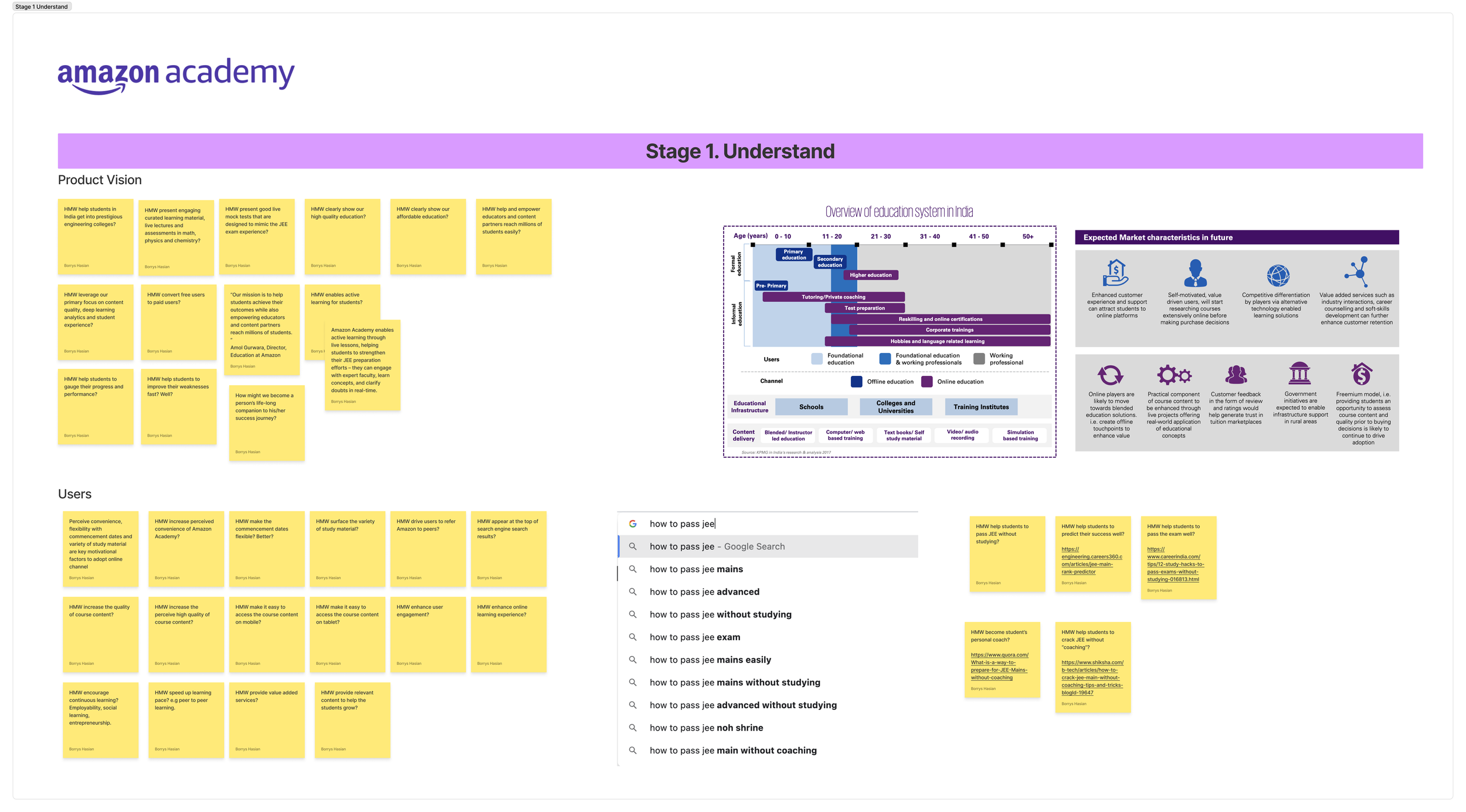Click the person icon above Self-motivated users
Viewport: 1466px width, 812px height.
[x=1195, y=273]
